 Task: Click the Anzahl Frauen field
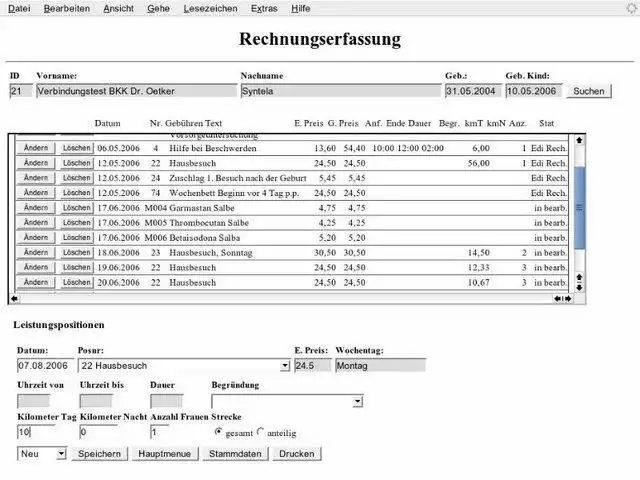pos(160,432)
